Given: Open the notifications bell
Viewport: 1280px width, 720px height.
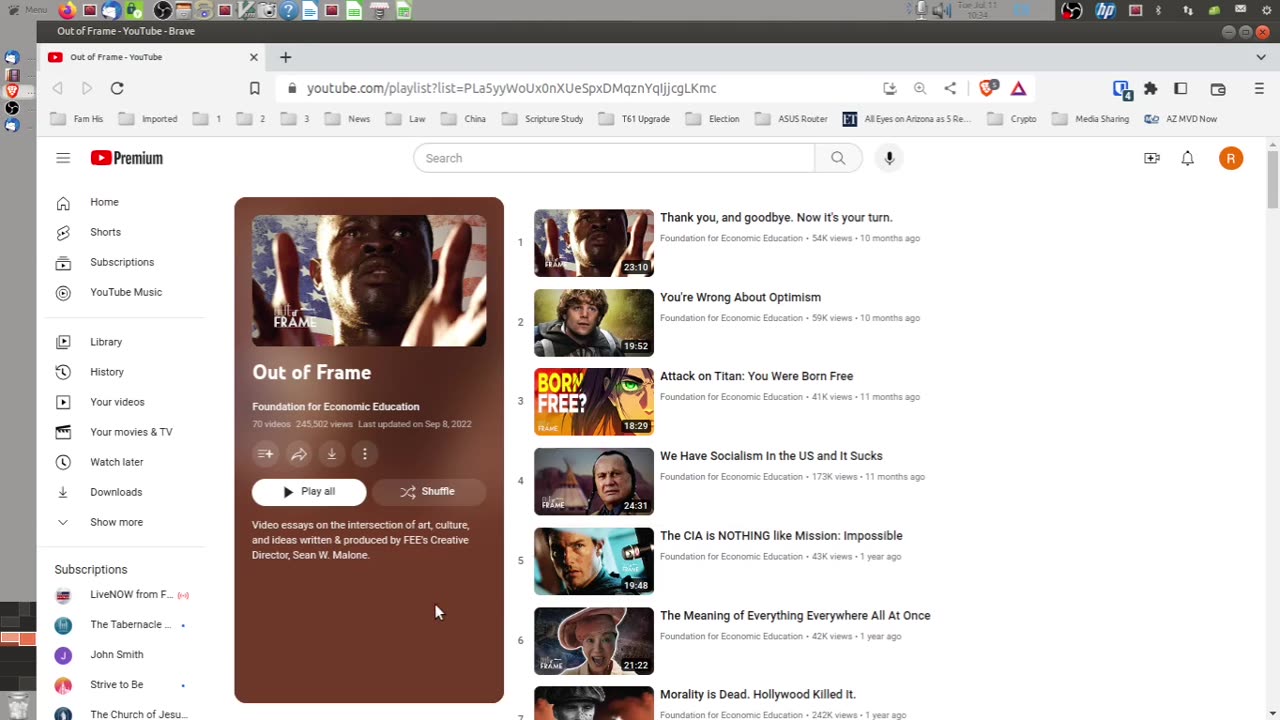Looking at the screenshot, I should click(x=1188, y=158).
